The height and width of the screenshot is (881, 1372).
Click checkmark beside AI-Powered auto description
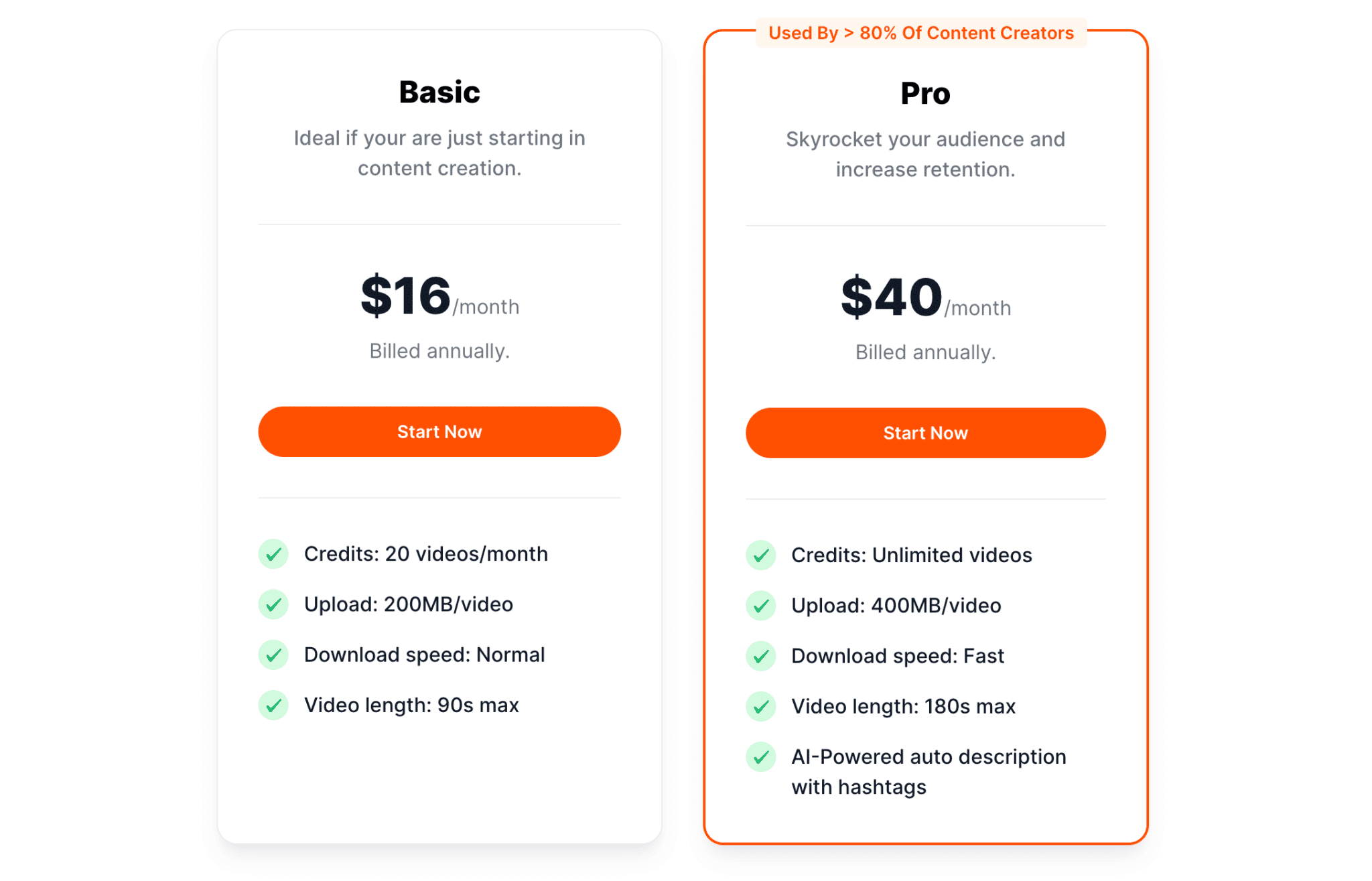click(x=760, y=757)
